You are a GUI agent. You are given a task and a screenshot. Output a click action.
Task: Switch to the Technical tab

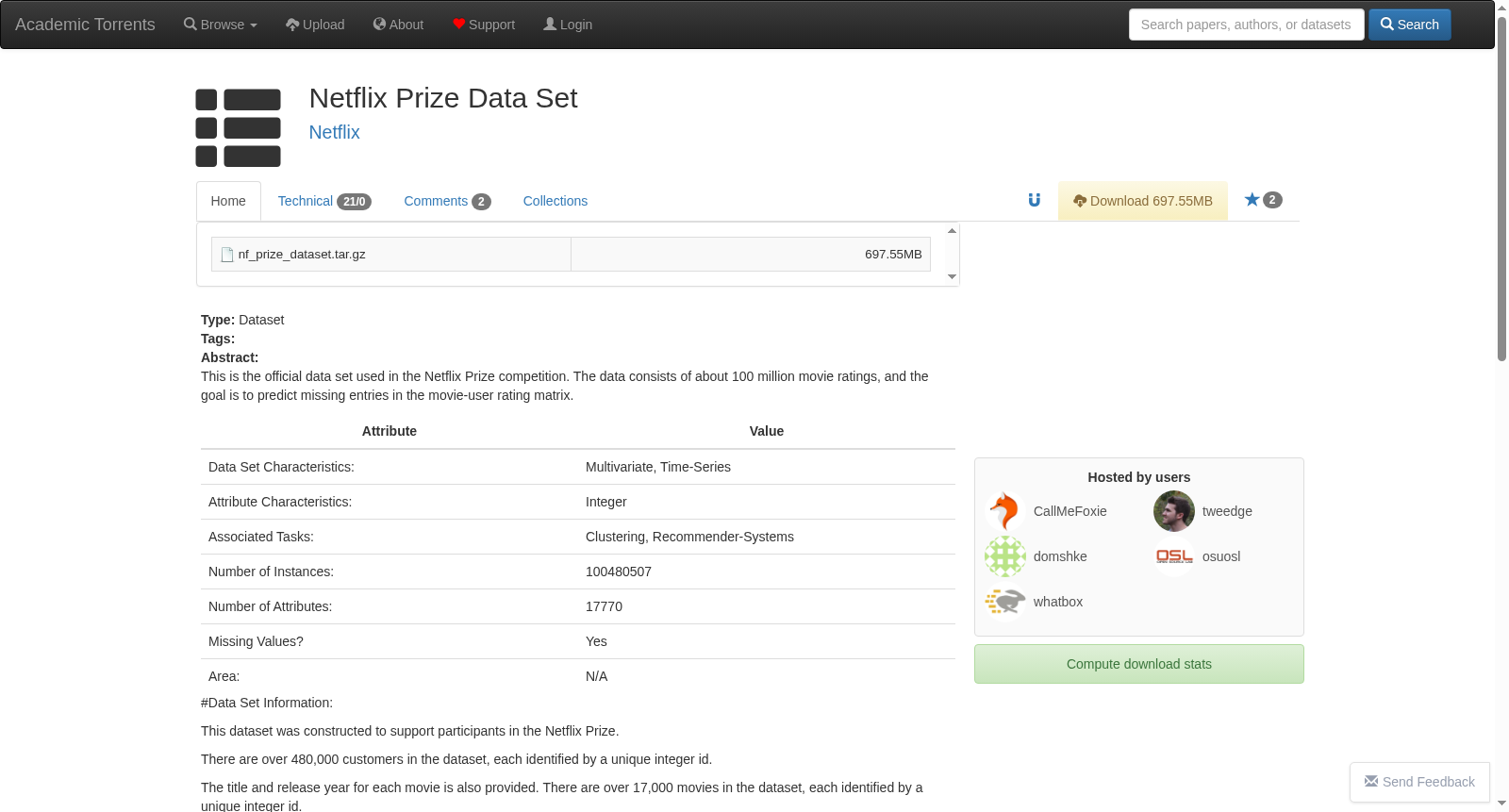[324, 201]
